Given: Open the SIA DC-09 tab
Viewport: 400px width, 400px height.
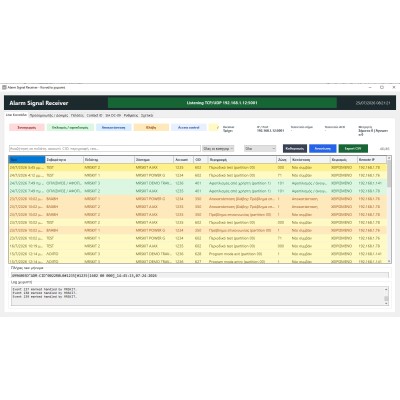Looking at the screenshot, I should 113,115.
